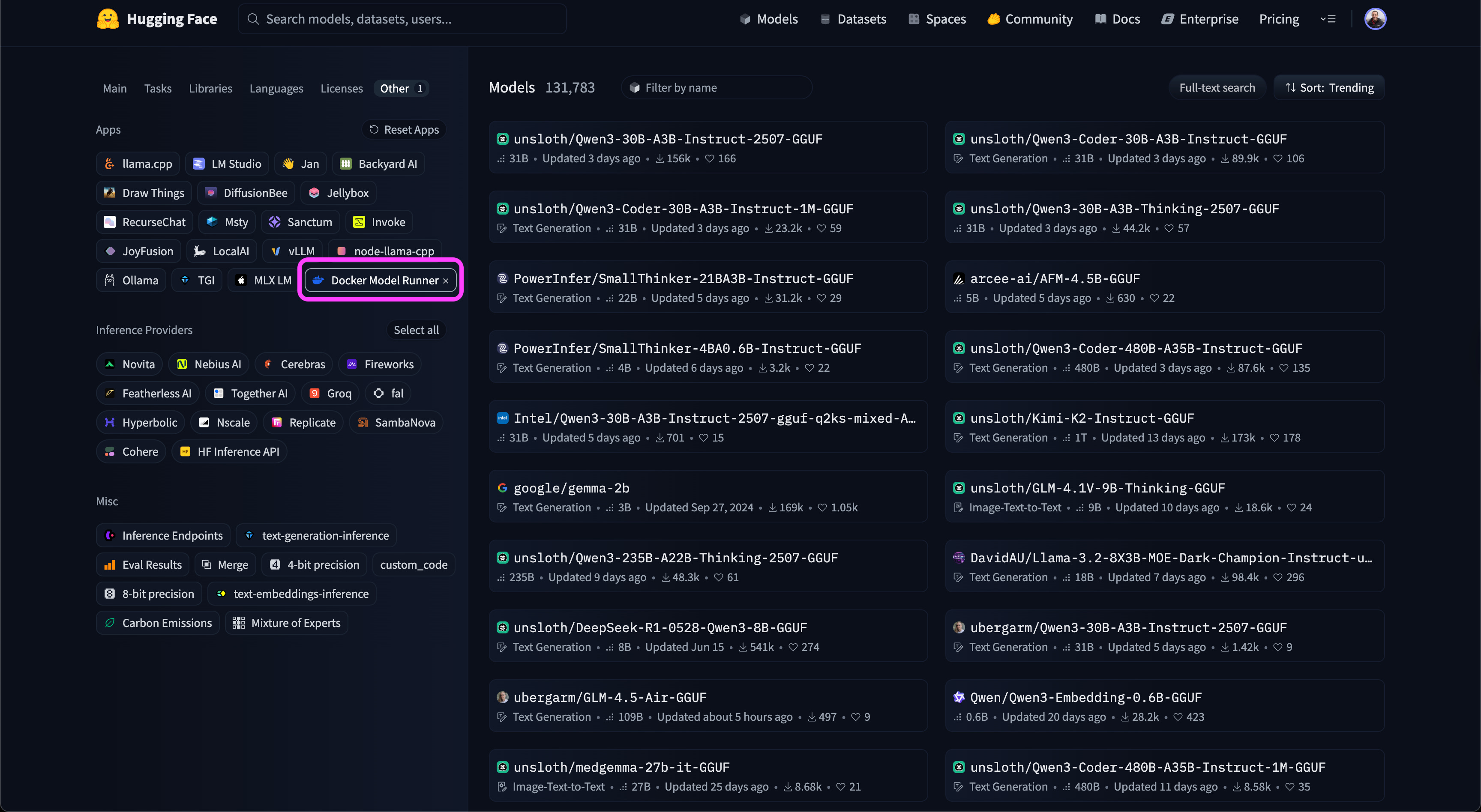Toggle the Mixture of Experts filter
Screen dimensions: 1481x812
tap(287, 623)
